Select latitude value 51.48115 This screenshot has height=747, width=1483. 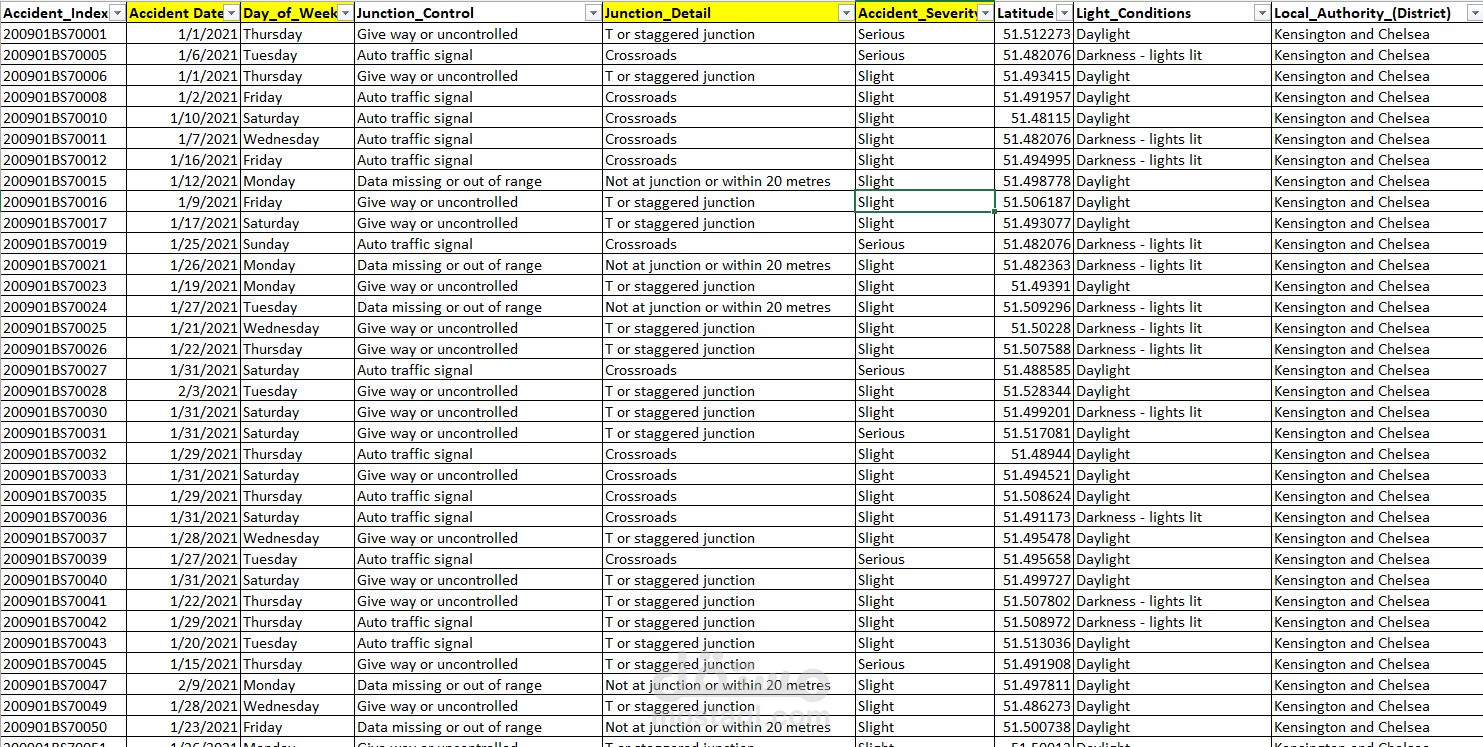[1034, 118]
